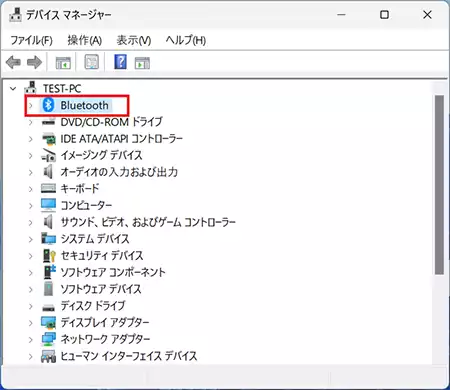Select the ネットワーク アダプター label
The height and width of the screenshot is (390, 450).
click(105, 339)
